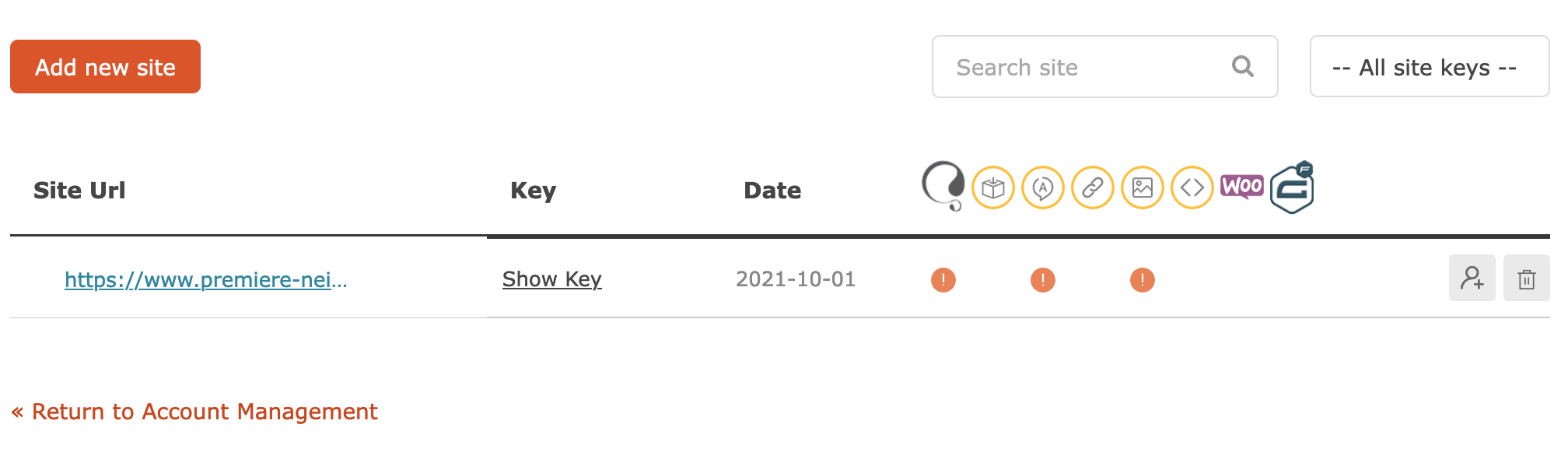Image resolution: width=1568 pixels, height=459 pixels.
Task: Click the Add new site button
Action: 105,67
